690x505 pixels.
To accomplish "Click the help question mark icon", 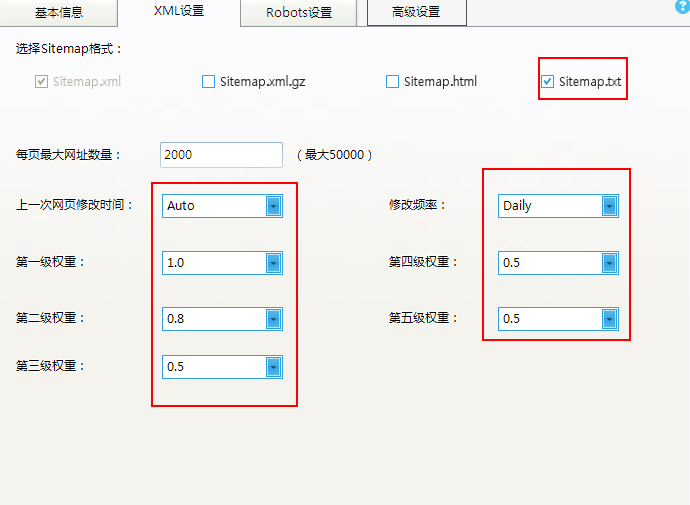I will point(682,6).
